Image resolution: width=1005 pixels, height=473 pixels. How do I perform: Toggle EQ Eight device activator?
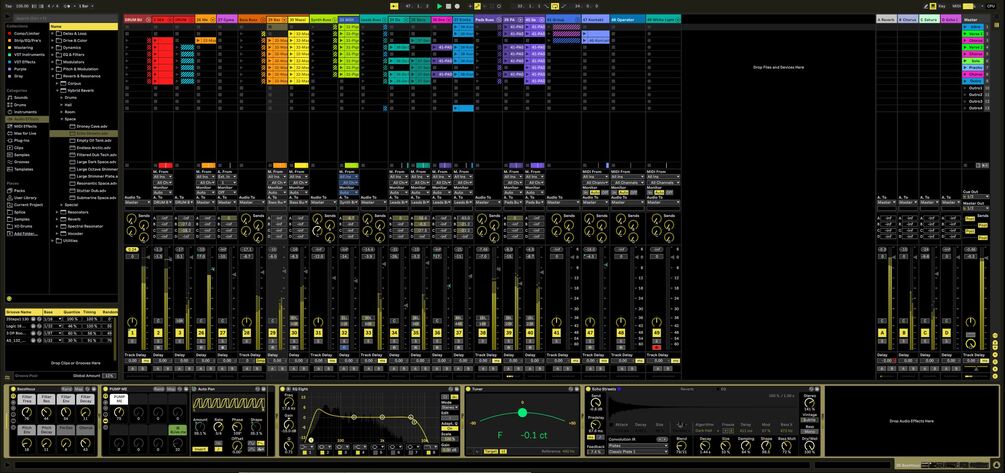283,389
